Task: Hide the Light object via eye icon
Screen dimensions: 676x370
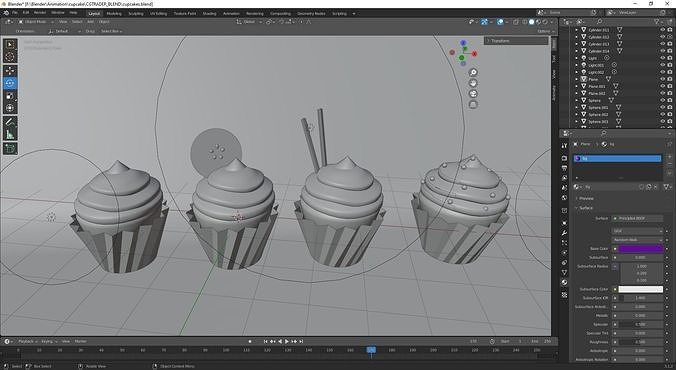Action: 663,58
